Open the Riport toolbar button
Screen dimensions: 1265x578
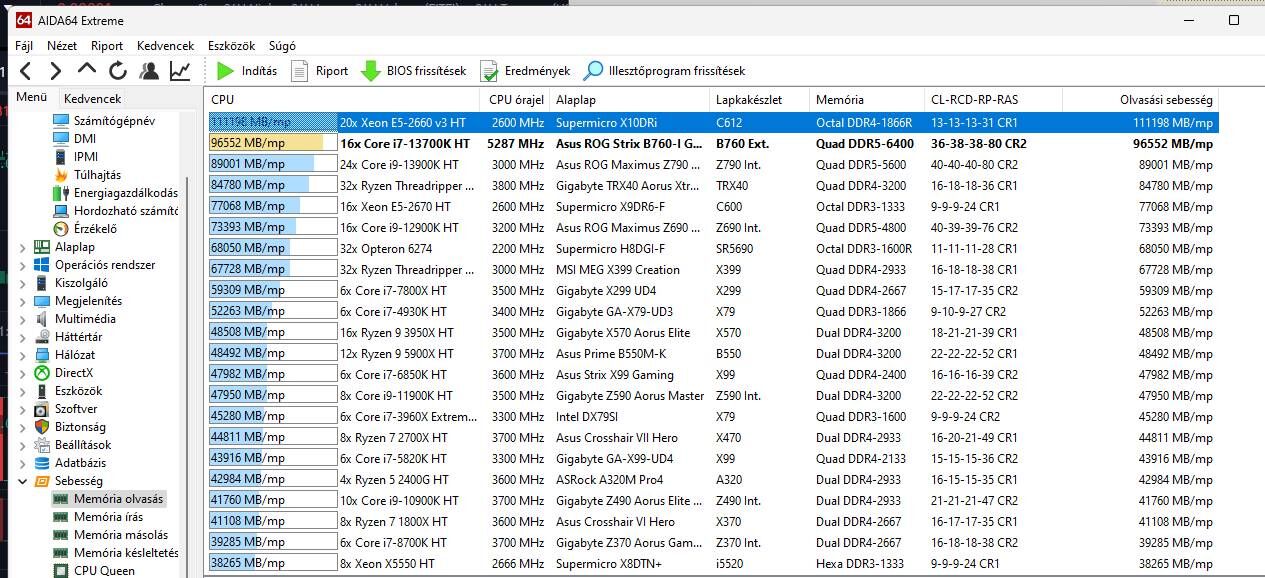point(320,71)
